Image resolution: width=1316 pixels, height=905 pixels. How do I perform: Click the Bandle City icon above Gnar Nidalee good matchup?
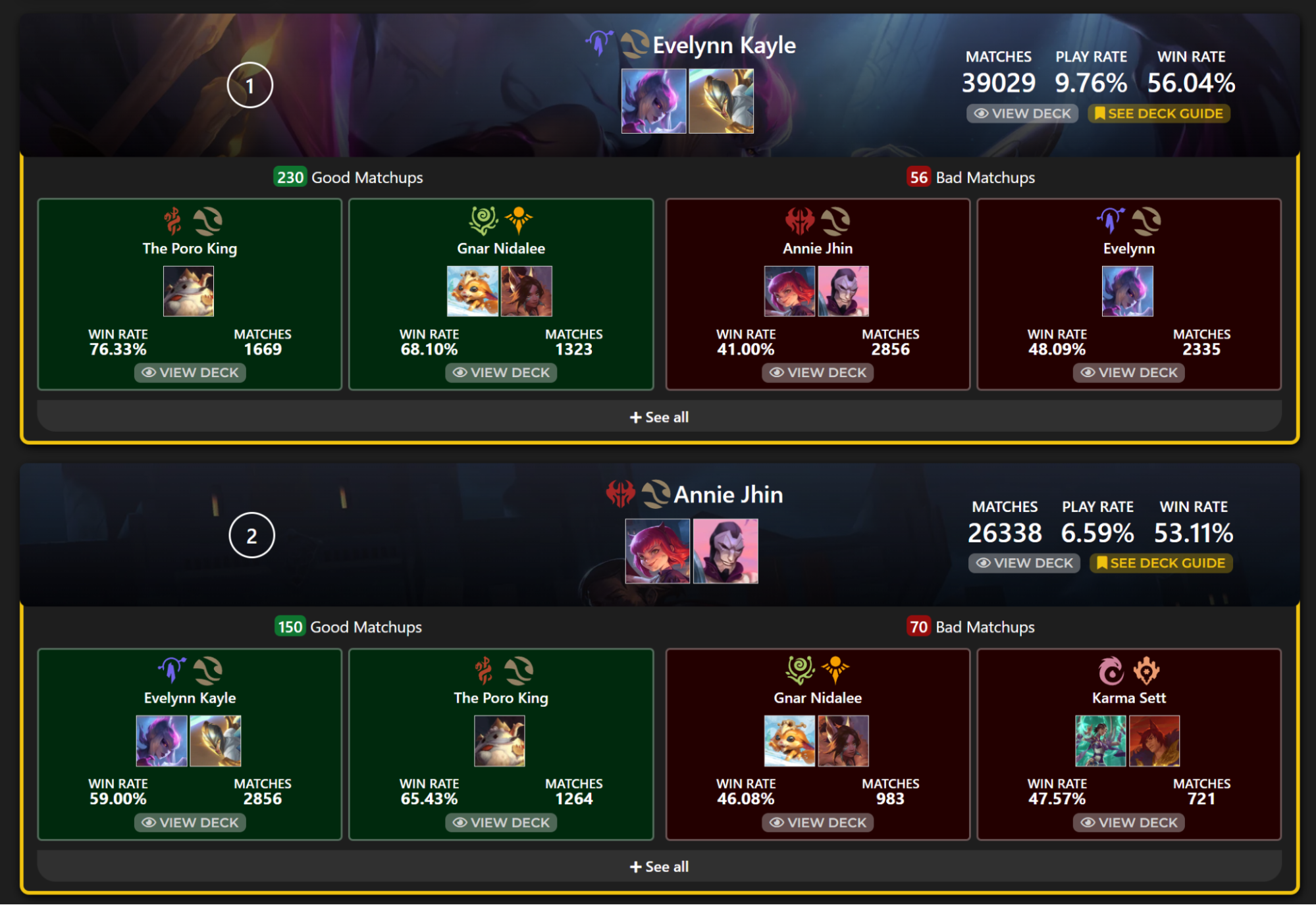tap(484, 220)
